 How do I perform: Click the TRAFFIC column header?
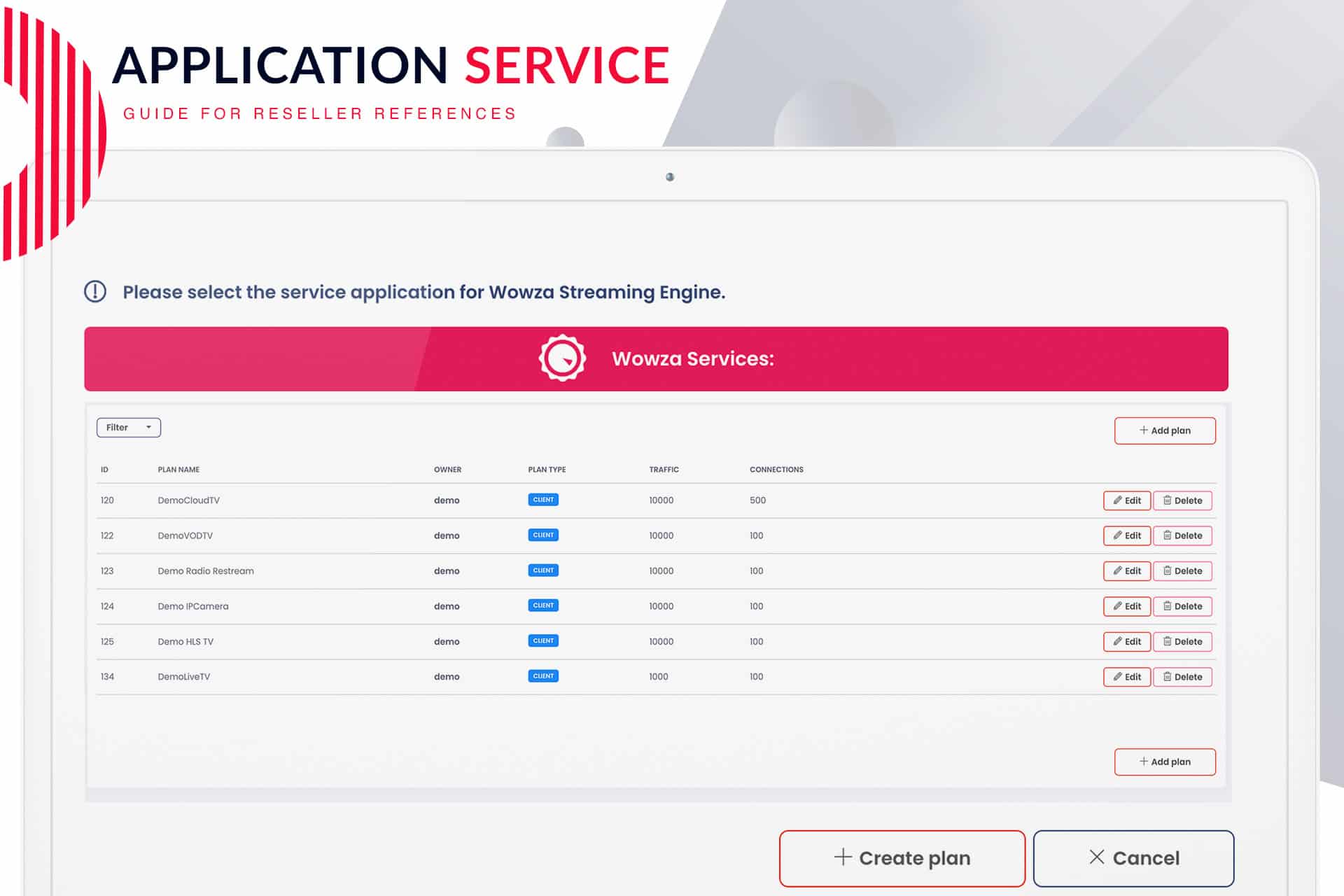click(x=664, y=470)
